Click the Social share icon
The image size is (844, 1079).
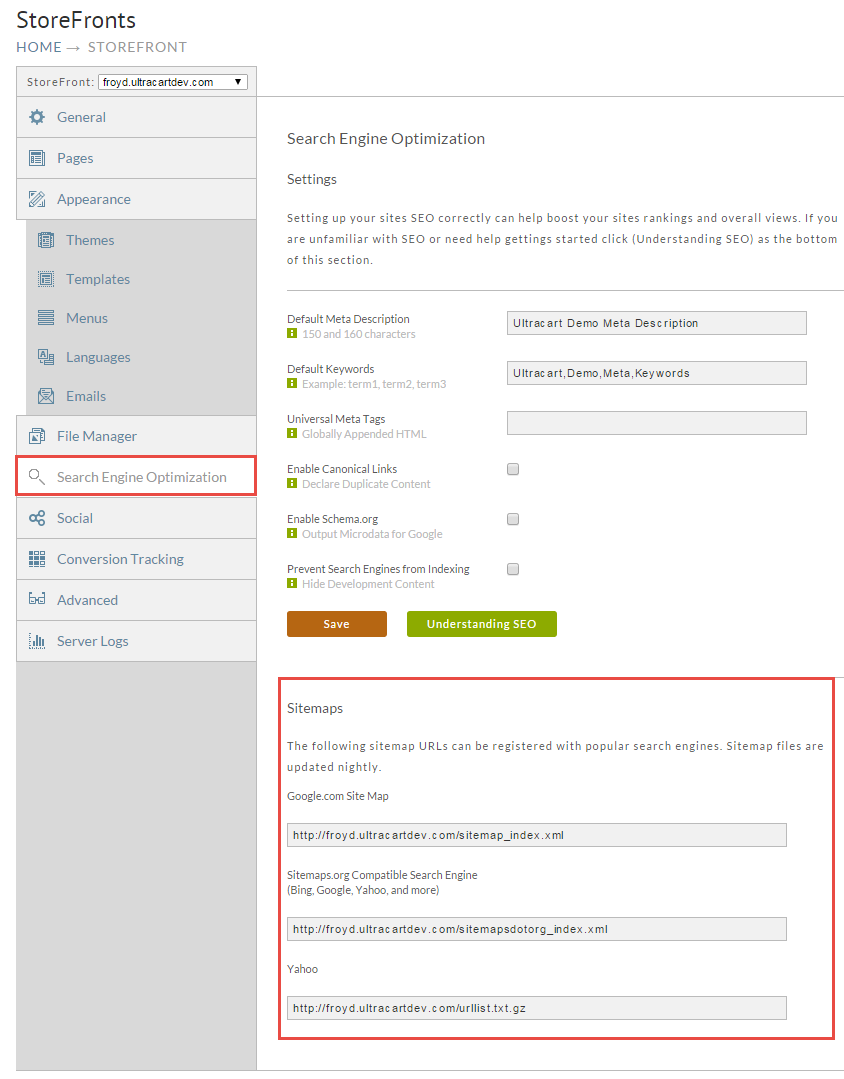[37, 518]
